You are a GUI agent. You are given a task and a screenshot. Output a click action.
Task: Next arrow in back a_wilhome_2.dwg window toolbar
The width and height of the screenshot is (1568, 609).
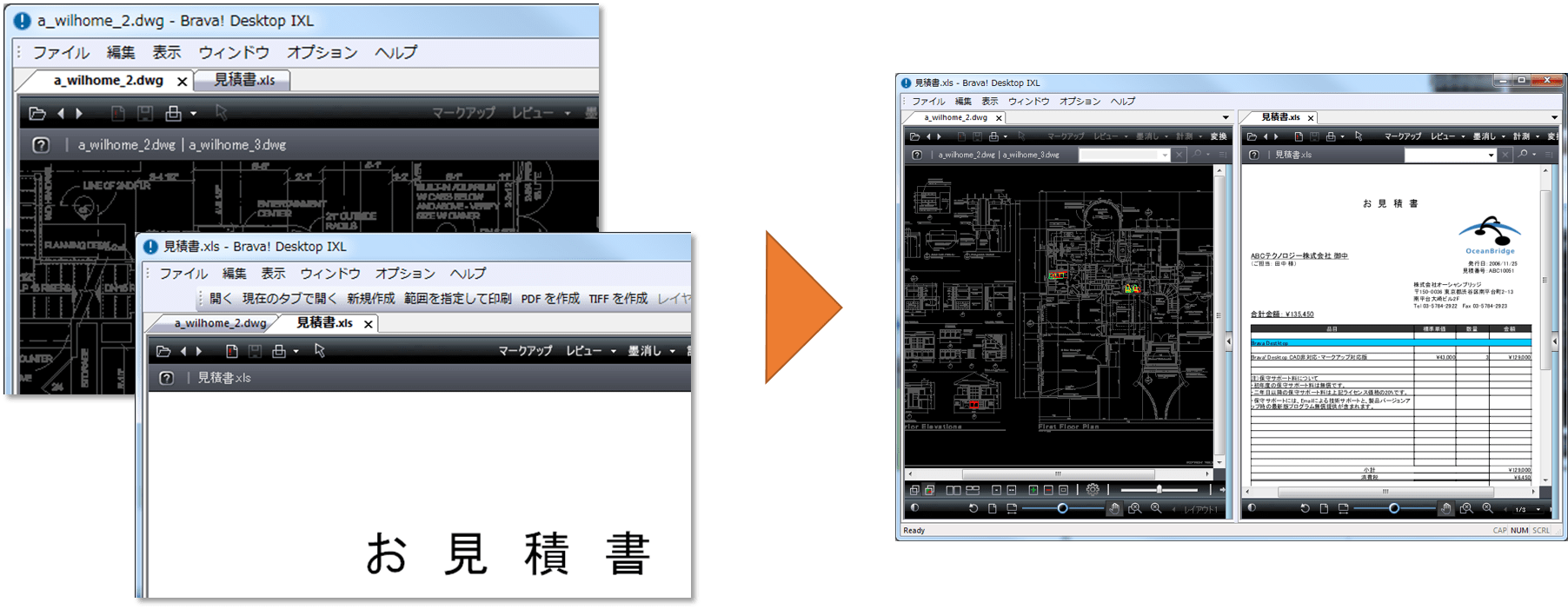click(x=79, y=113)
